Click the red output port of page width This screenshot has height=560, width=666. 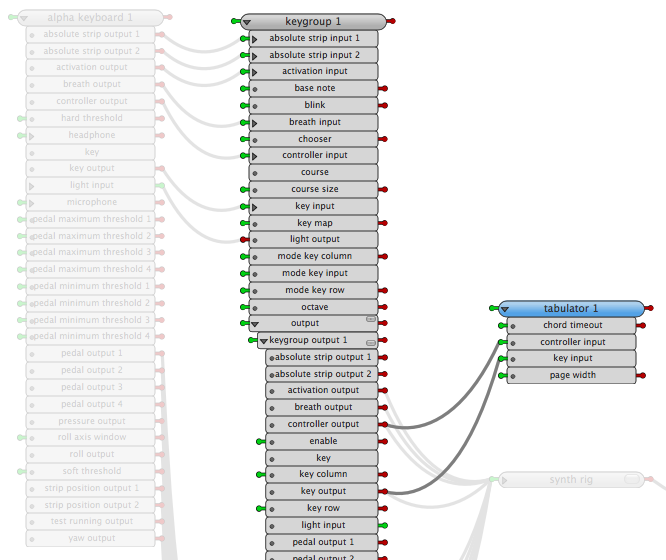point(641,376)
